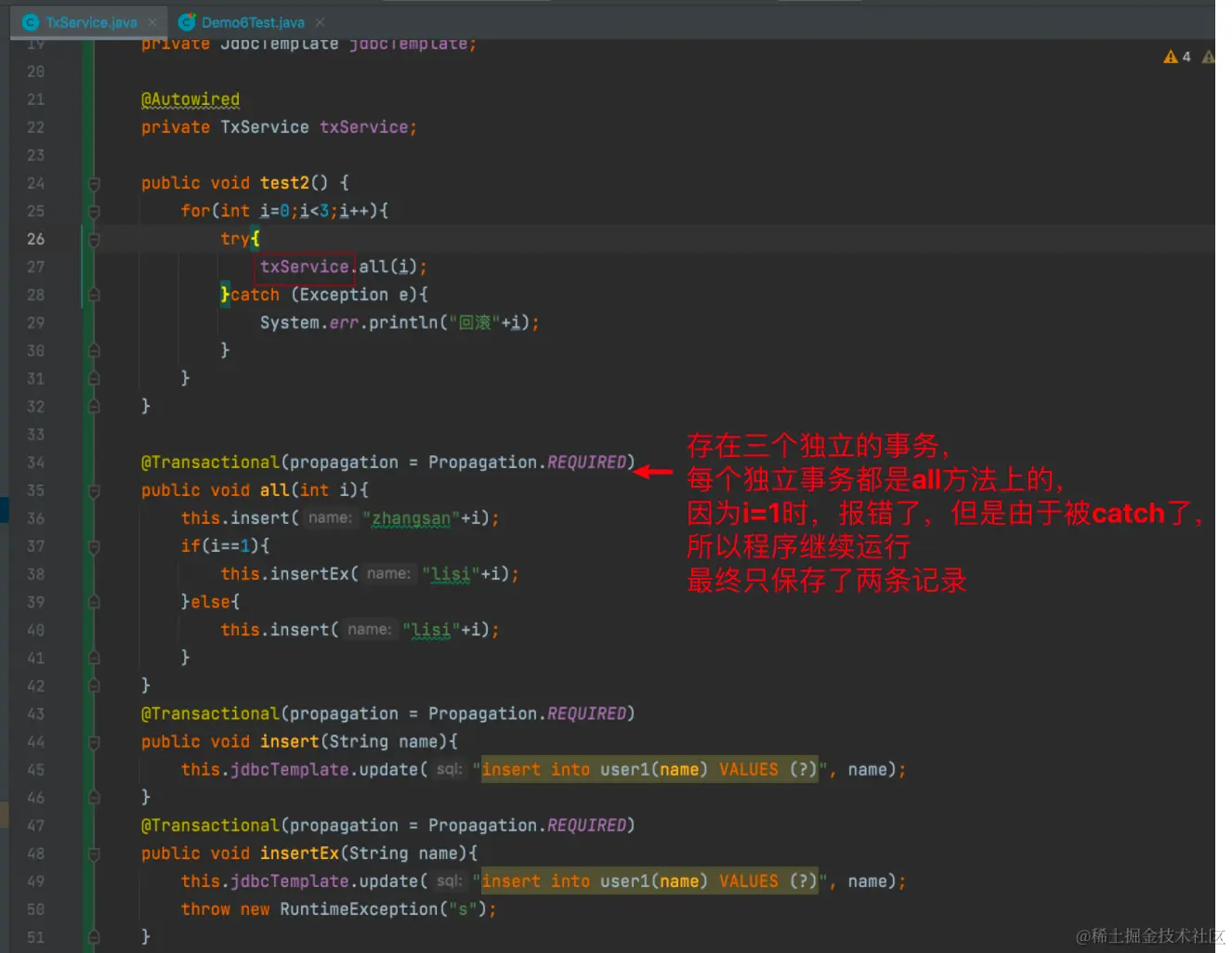Click the fold end marker at line 42
The width and height of the screenshot is (1232, 953).
94,685
